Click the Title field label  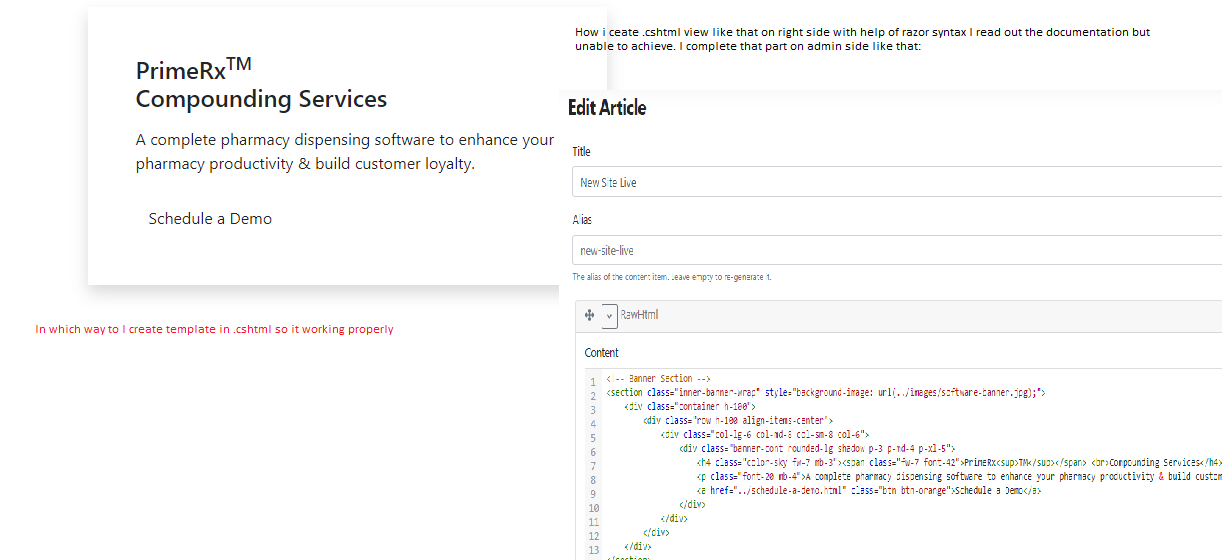[x=581, y=152]
